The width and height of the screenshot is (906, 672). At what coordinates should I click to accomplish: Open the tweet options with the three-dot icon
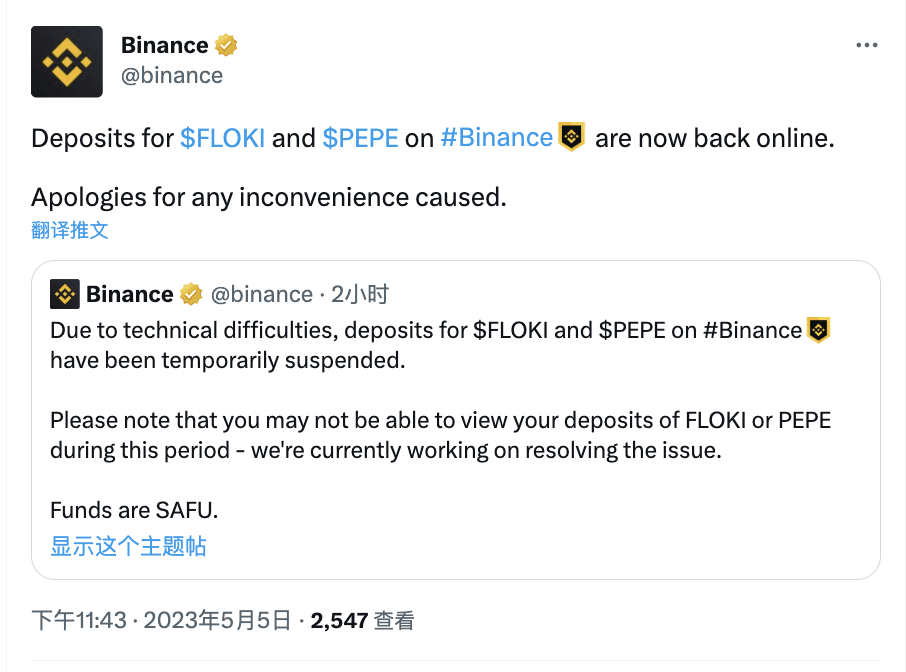(866, 44)
